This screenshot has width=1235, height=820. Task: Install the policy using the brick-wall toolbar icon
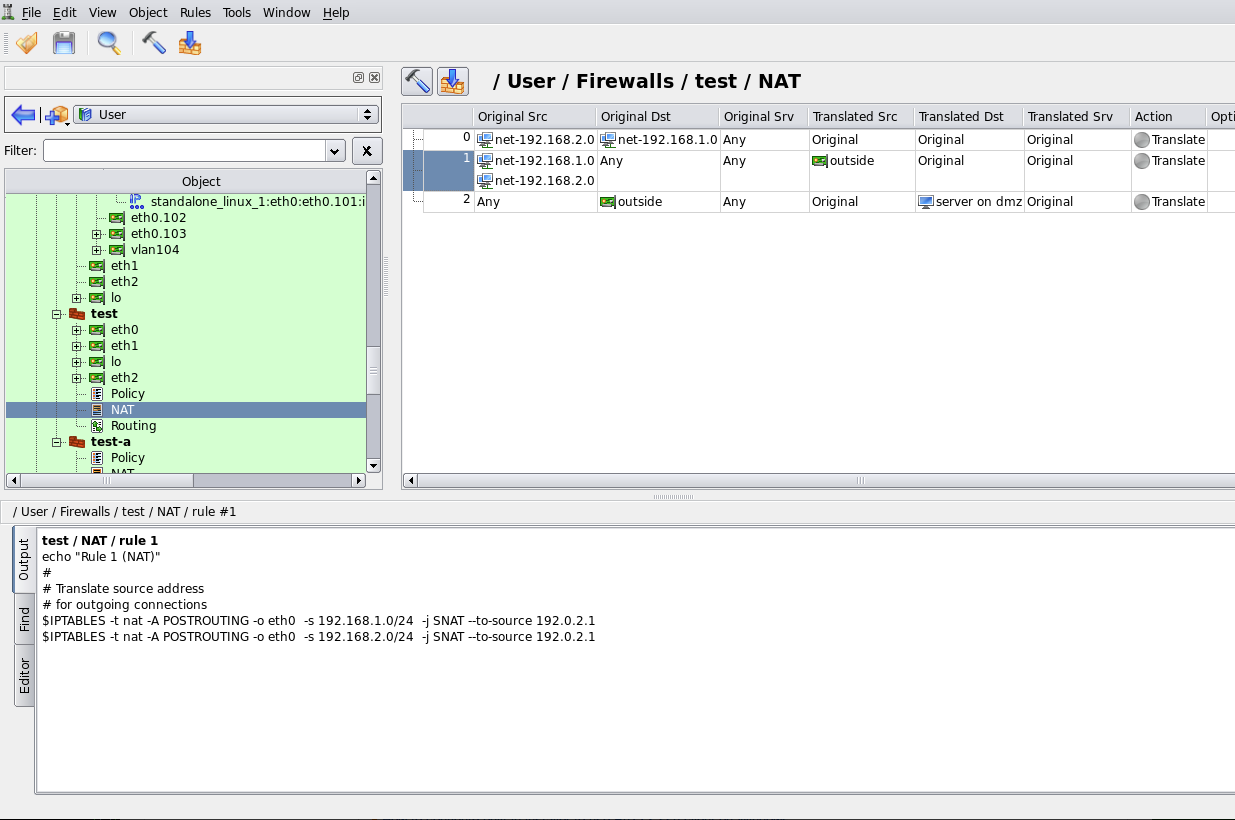click(x=189, y=43)
